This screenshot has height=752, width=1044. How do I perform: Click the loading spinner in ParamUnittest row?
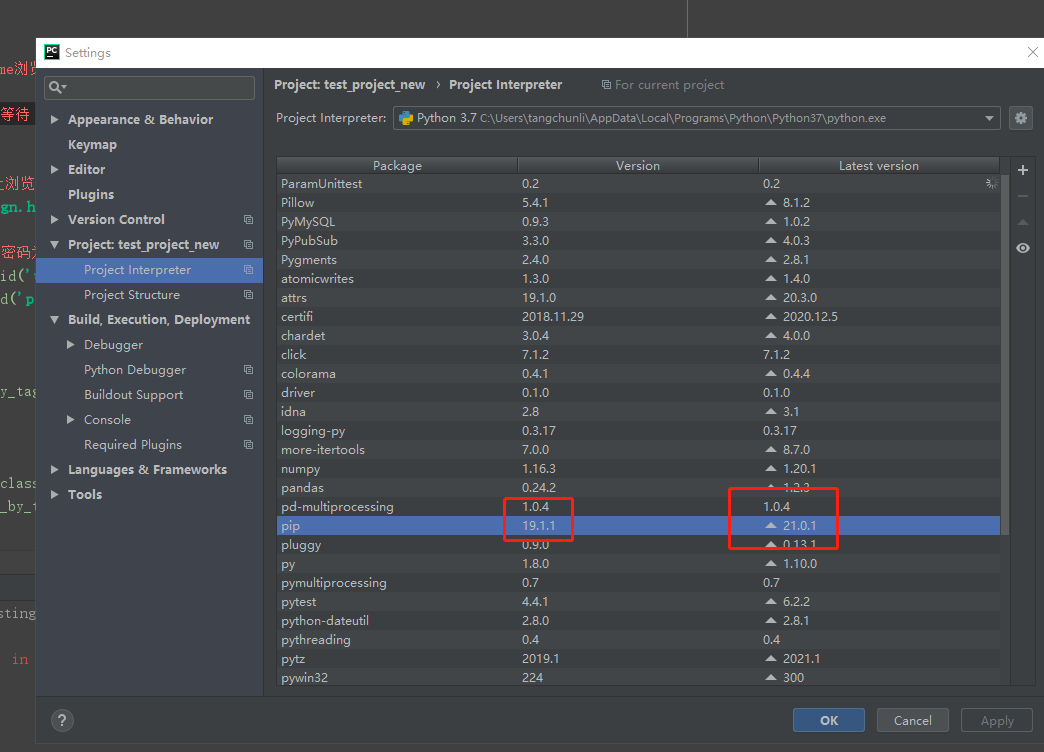[991, 183]
